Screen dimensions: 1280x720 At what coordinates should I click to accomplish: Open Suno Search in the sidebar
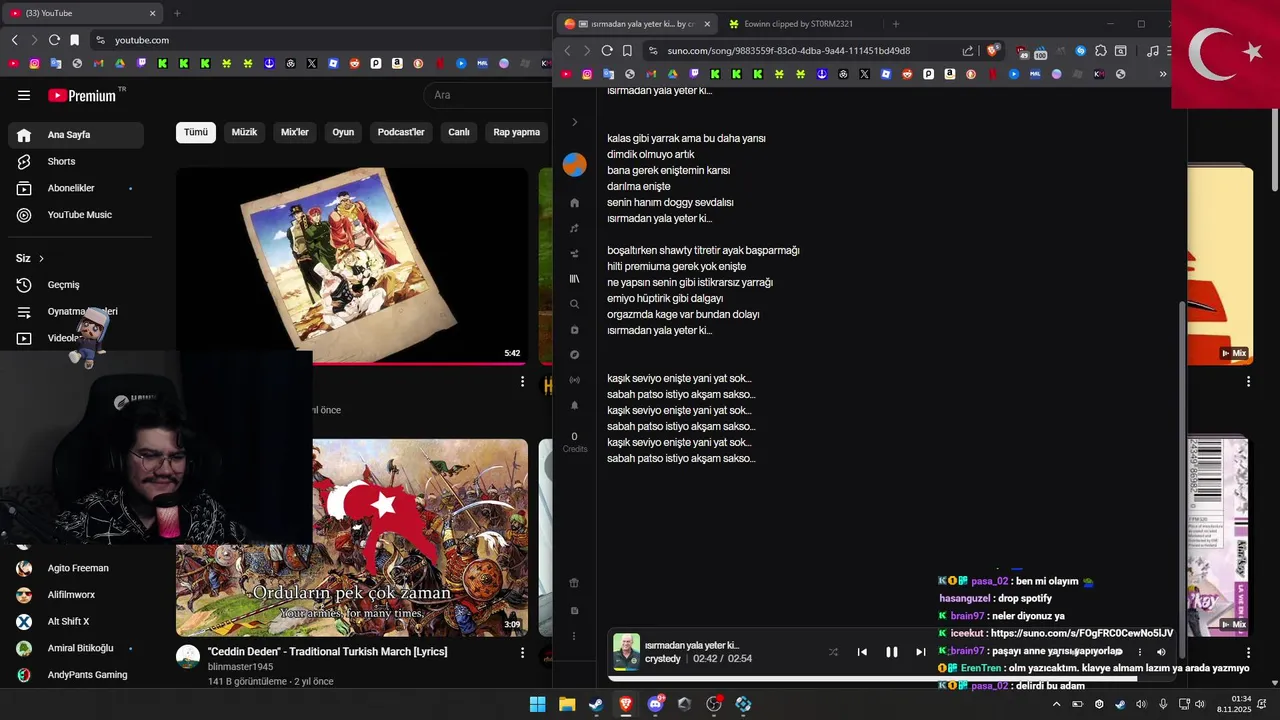(x=574, y=304)
